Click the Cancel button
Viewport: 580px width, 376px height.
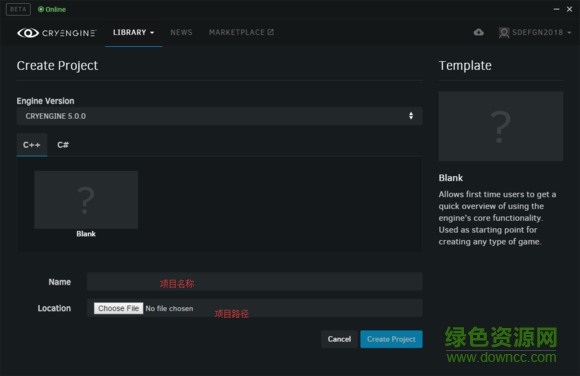[x=339, y=339]
